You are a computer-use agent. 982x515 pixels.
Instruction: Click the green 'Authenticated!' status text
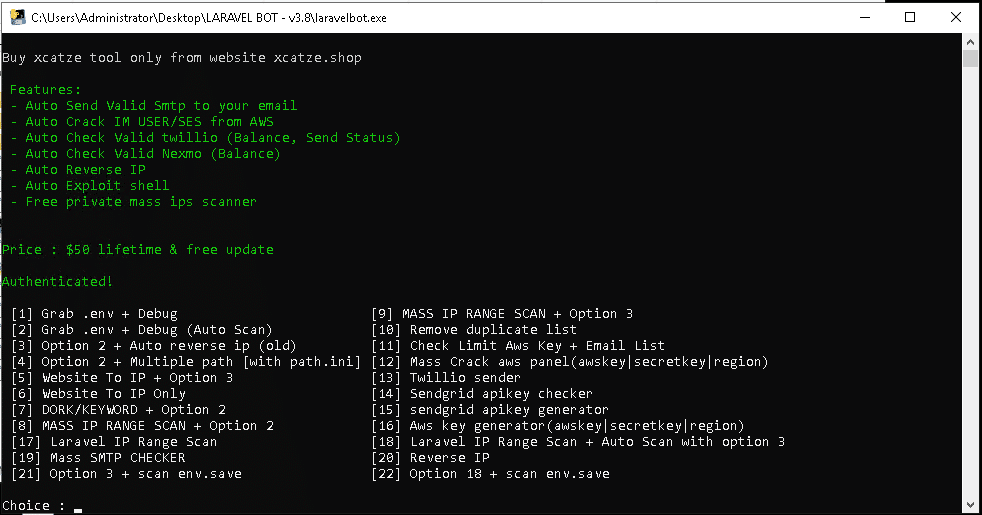(x=58, y=282)
